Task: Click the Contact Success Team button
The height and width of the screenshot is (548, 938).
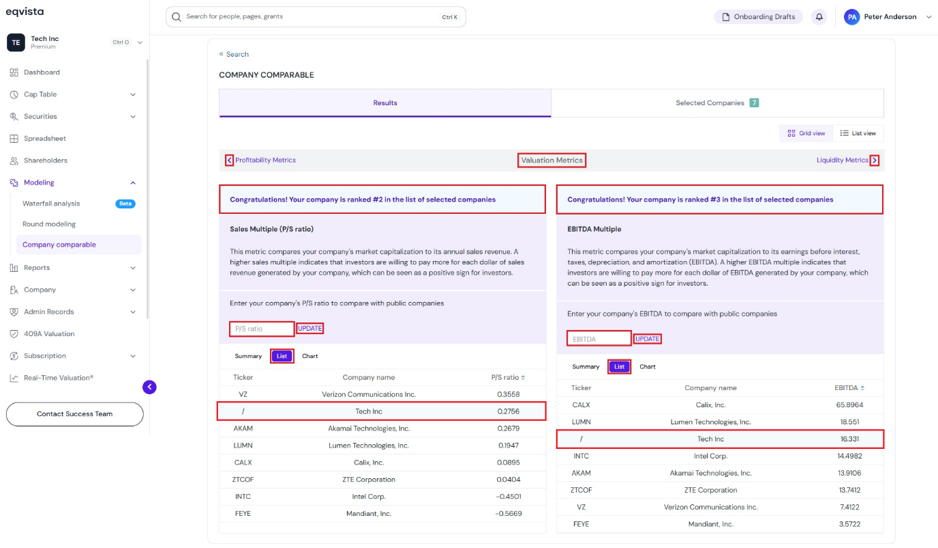Action: tap(75, 414)
